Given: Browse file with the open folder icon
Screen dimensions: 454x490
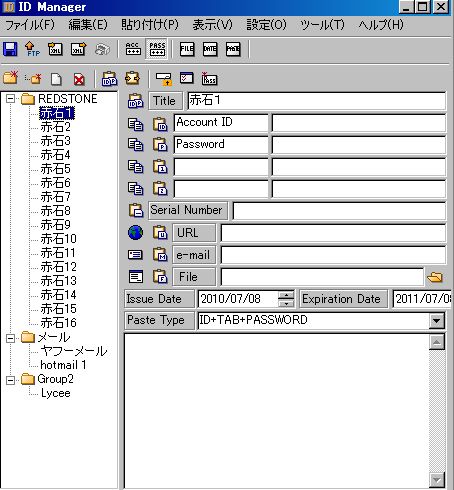Looking at the screenshot, I should tap(435, 277).
